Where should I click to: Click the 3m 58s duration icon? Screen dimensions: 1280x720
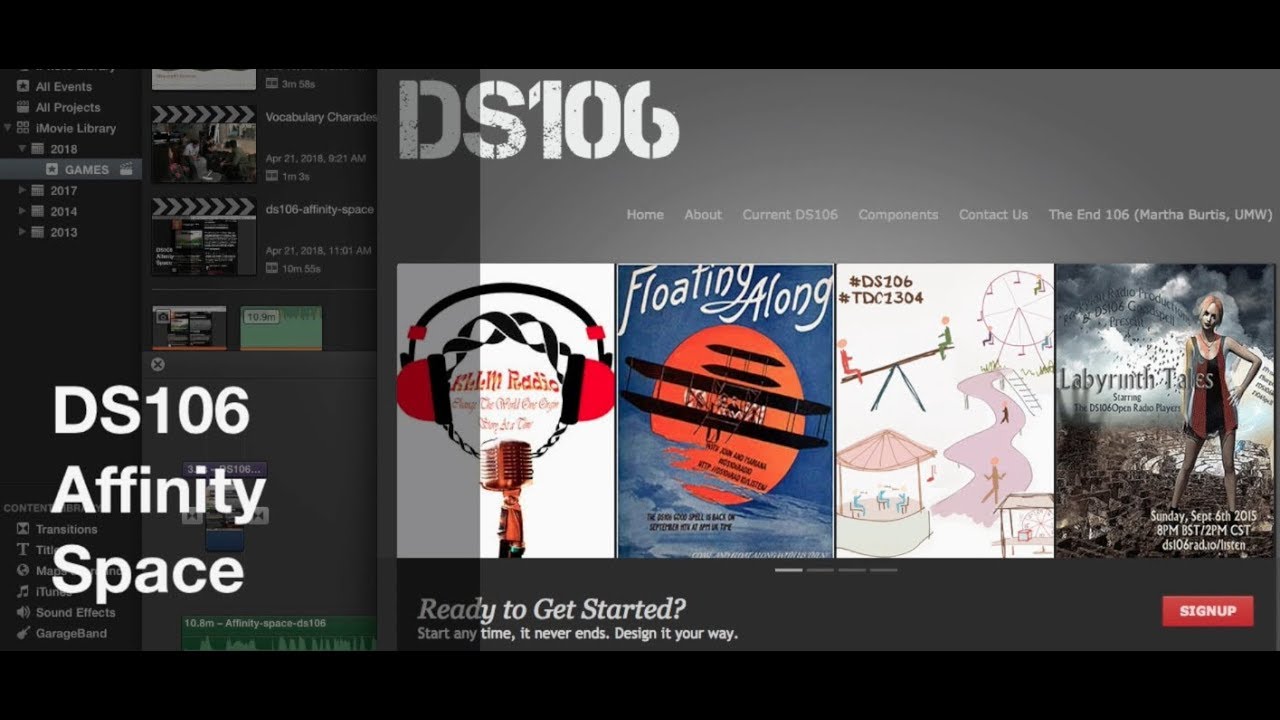pos(271,85)
